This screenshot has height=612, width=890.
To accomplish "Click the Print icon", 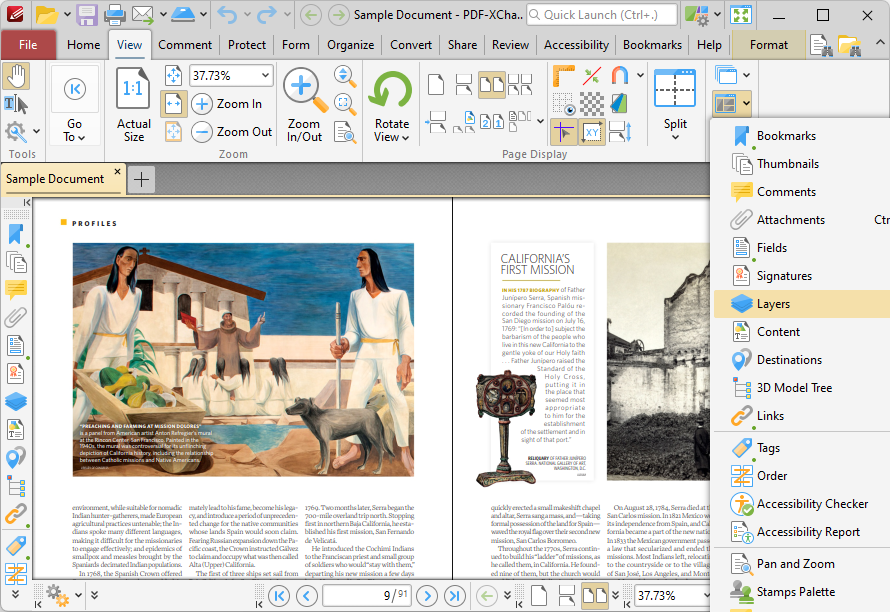I will pyautogui.click(x=115, y=15).
